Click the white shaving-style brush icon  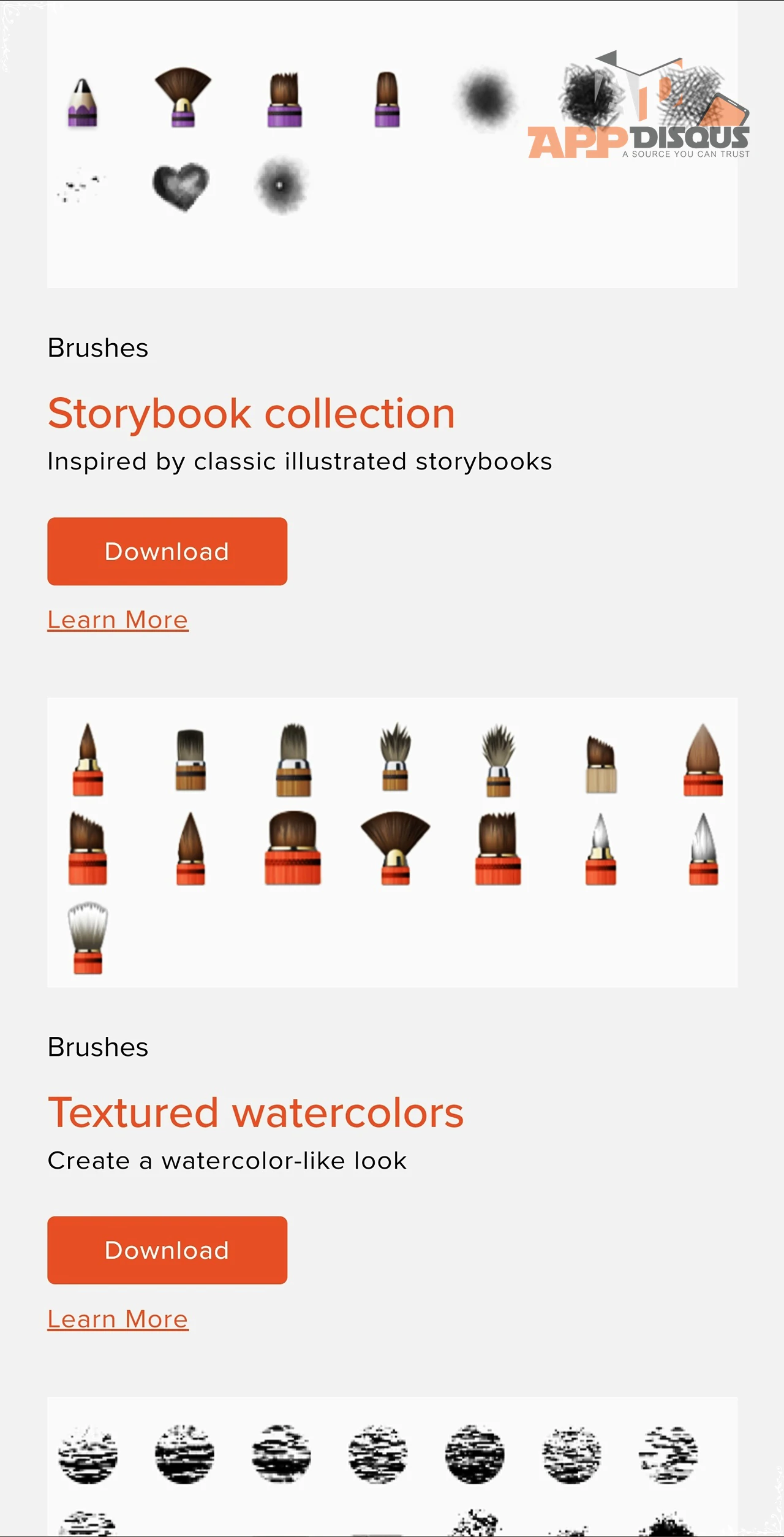pyautogui.click(x=88, y=938)
